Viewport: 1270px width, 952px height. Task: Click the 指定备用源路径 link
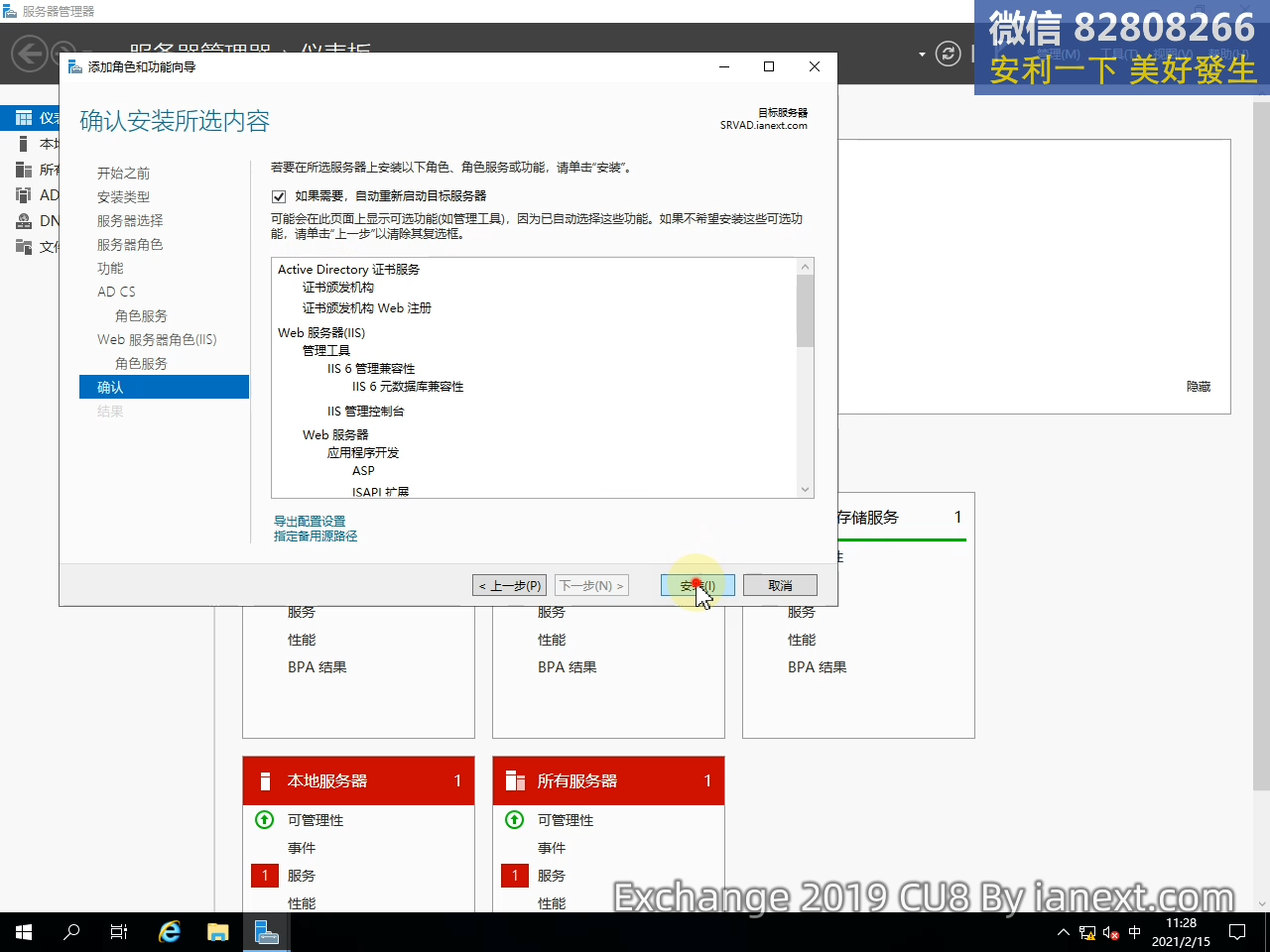click(316, 536)
